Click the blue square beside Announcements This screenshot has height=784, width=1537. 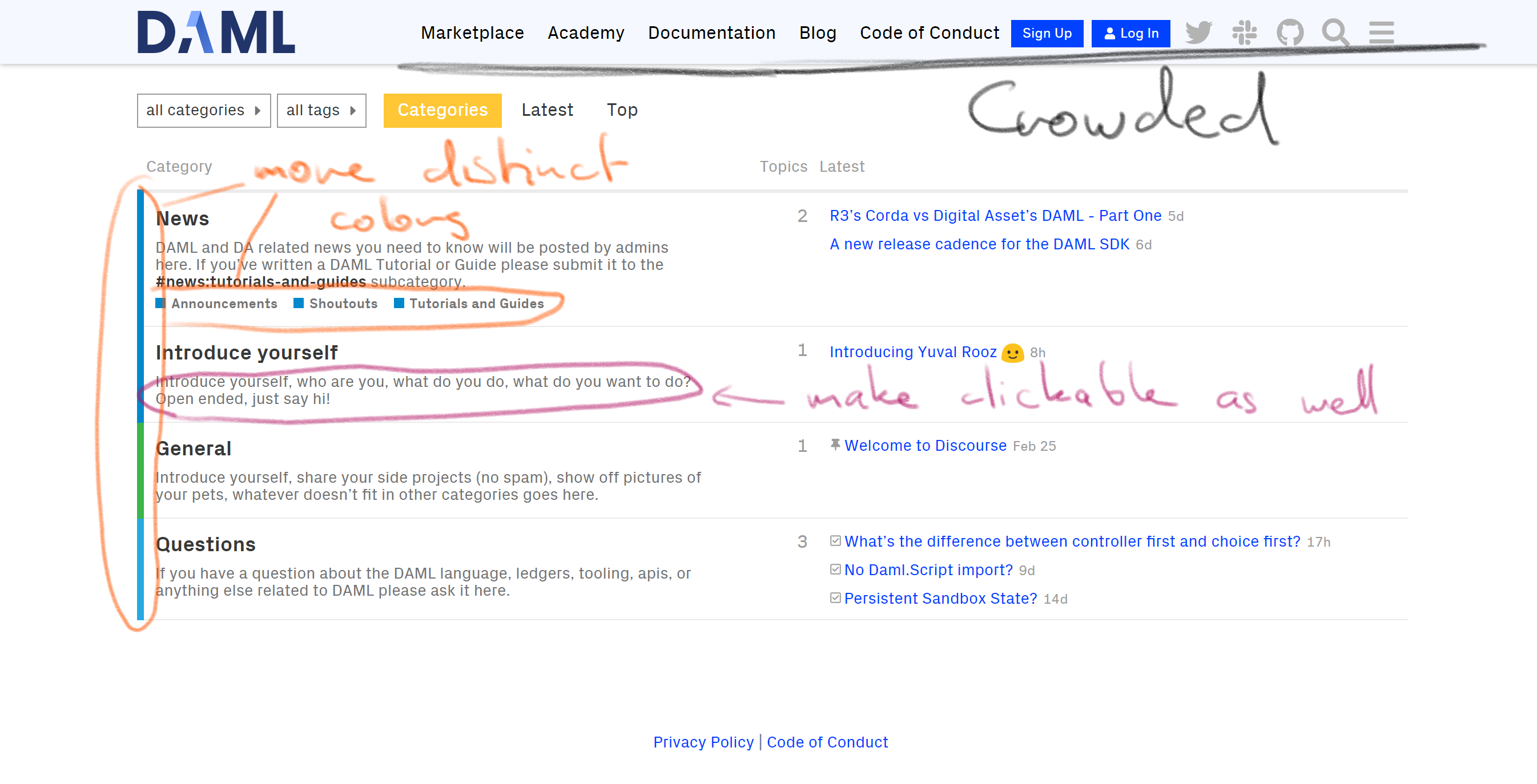pyautogui.click(x=160, y=304)
